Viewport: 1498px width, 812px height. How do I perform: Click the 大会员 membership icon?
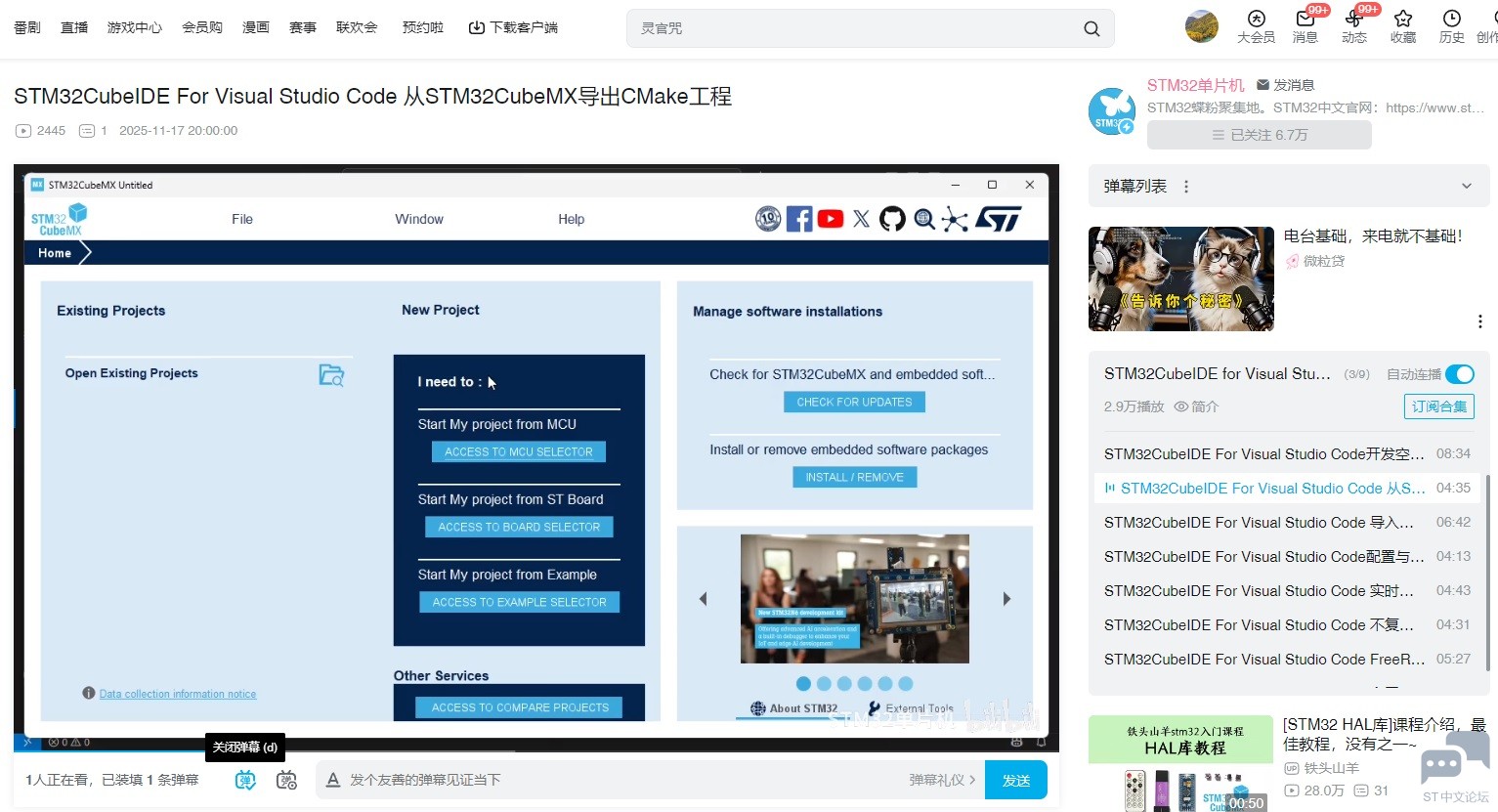[1256, 20]
